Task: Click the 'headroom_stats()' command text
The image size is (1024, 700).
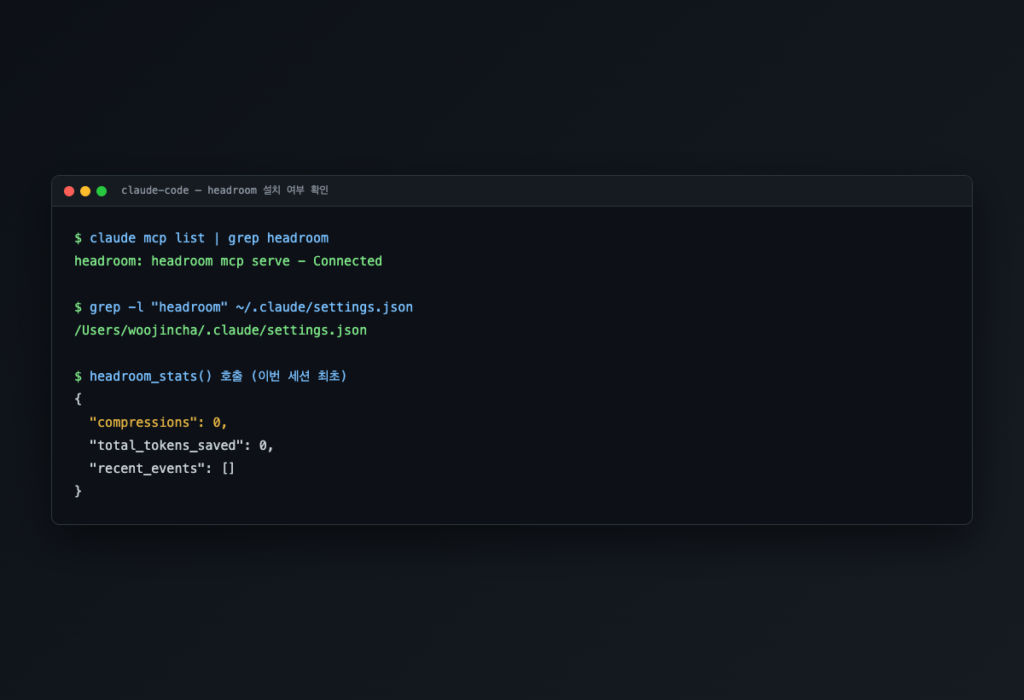Action: coord(151,376)
